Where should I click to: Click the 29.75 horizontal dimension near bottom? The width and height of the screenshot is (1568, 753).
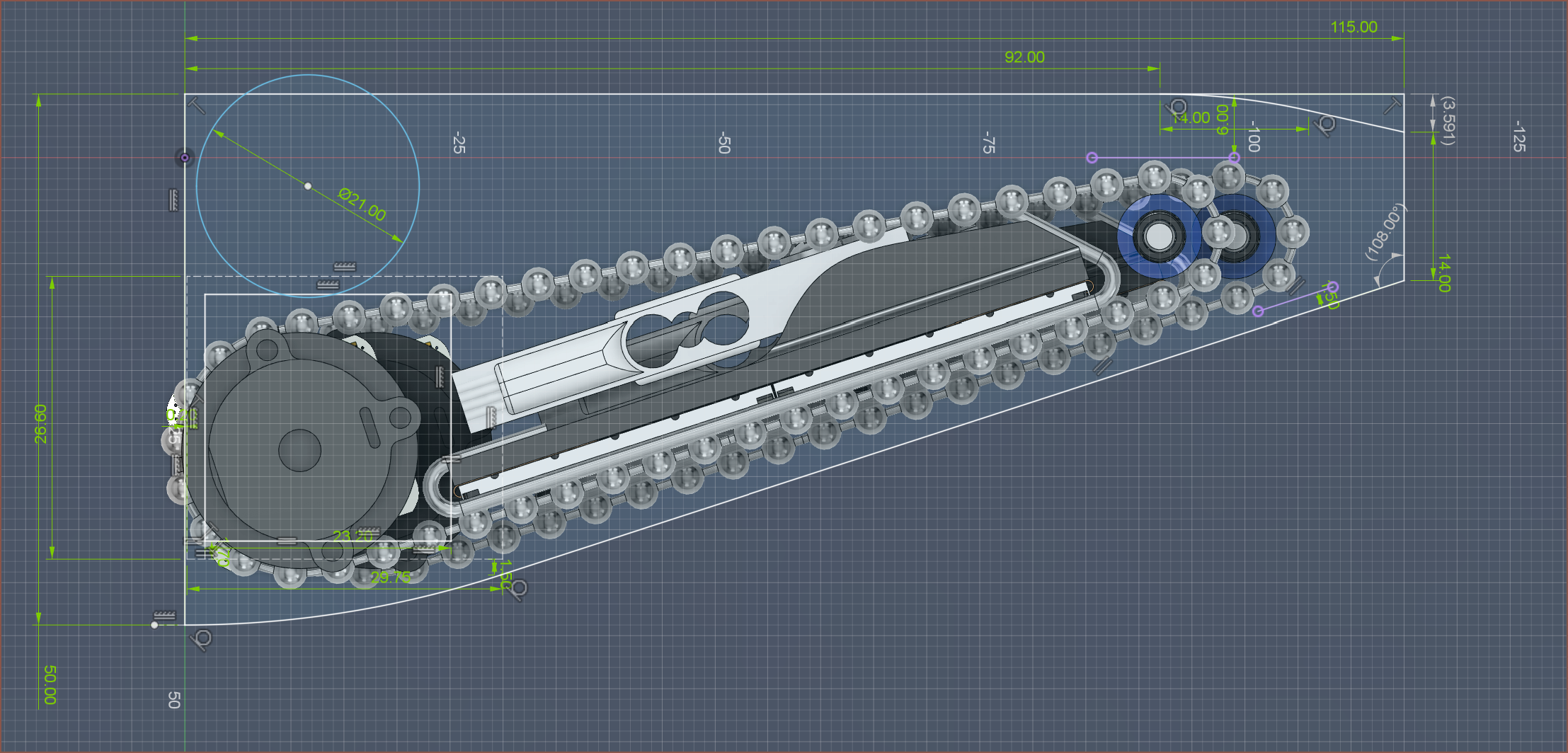pos(390,577)
